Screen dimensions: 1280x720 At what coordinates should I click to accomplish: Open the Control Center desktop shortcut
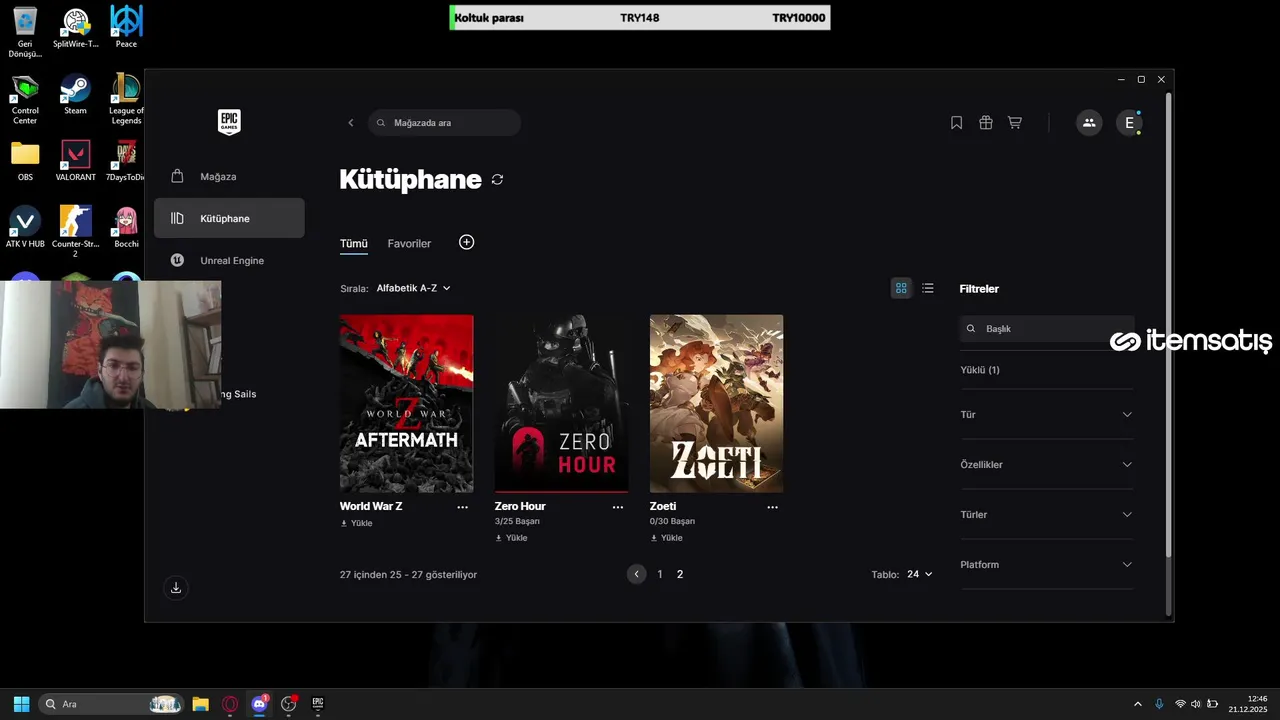point(25,99)
